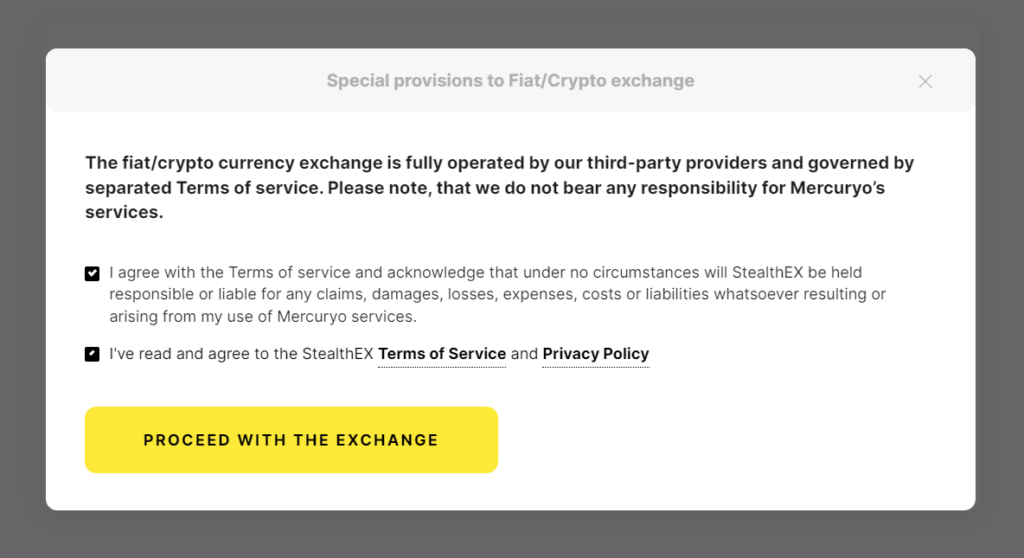Uncheck the Mercuryo liability agreement checkbox

92,273
